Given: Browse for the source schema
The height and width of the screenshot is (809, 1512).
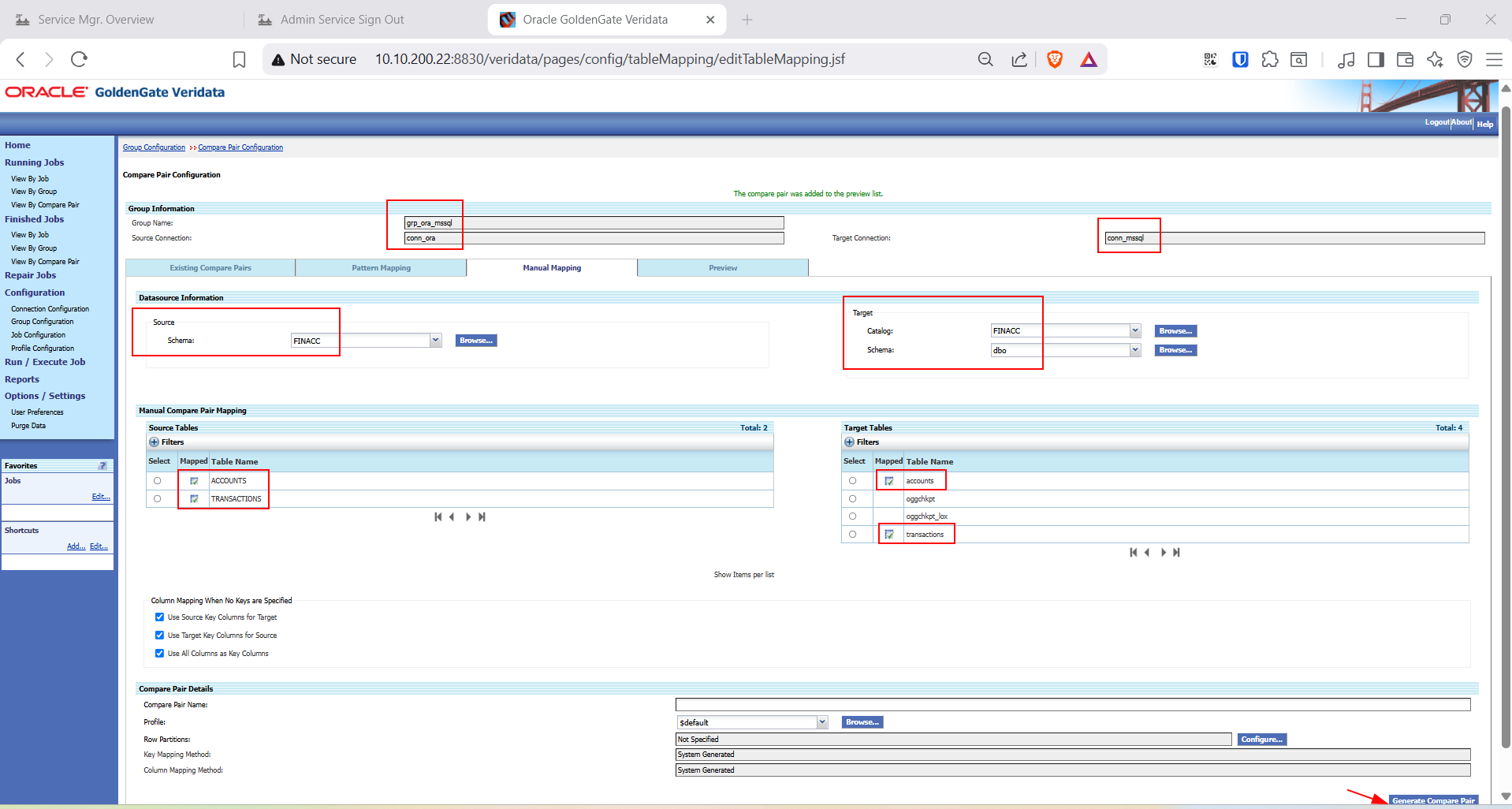Looking at the screenshot, I should pos(476,341).
